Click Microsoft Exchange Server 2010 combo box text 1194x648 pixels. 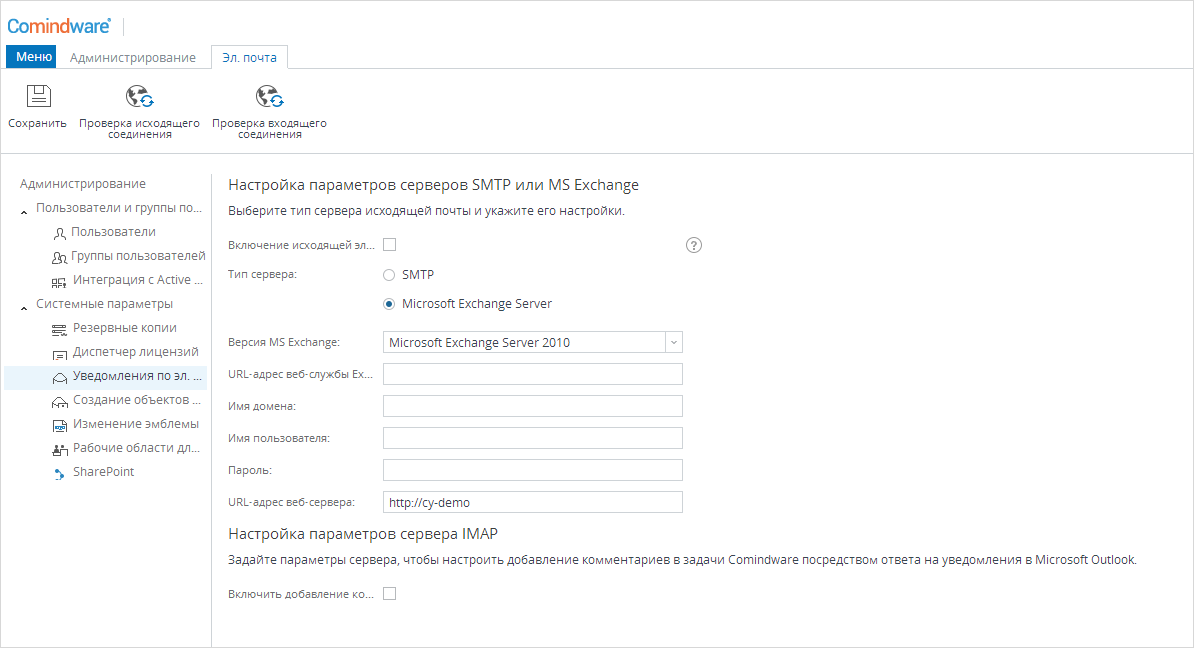479,343
